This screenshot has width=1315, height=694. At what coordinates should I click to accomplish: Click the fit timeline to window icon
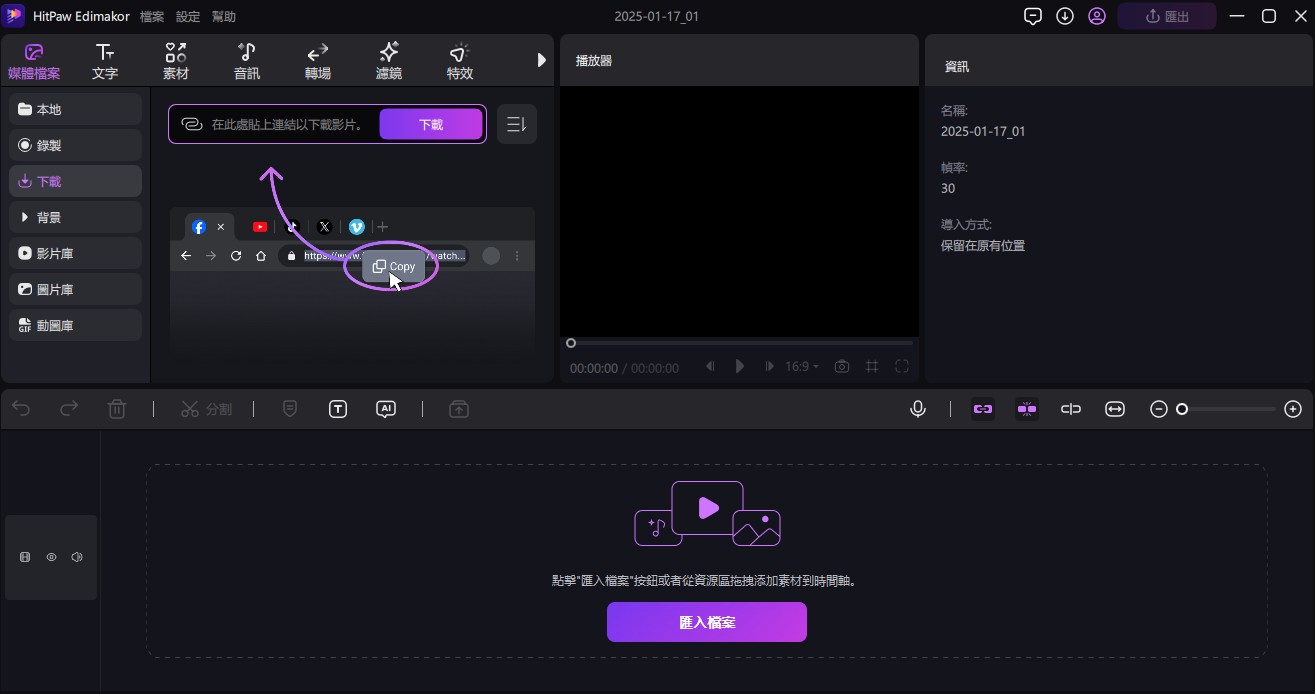[x=1115, y=409]
